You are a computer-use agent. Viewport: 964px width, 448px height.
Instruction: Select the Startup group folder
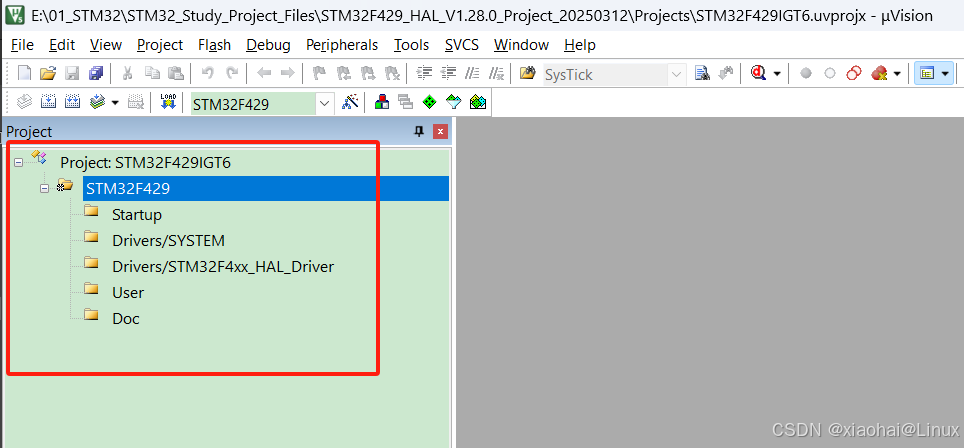[x=136, y=215]
